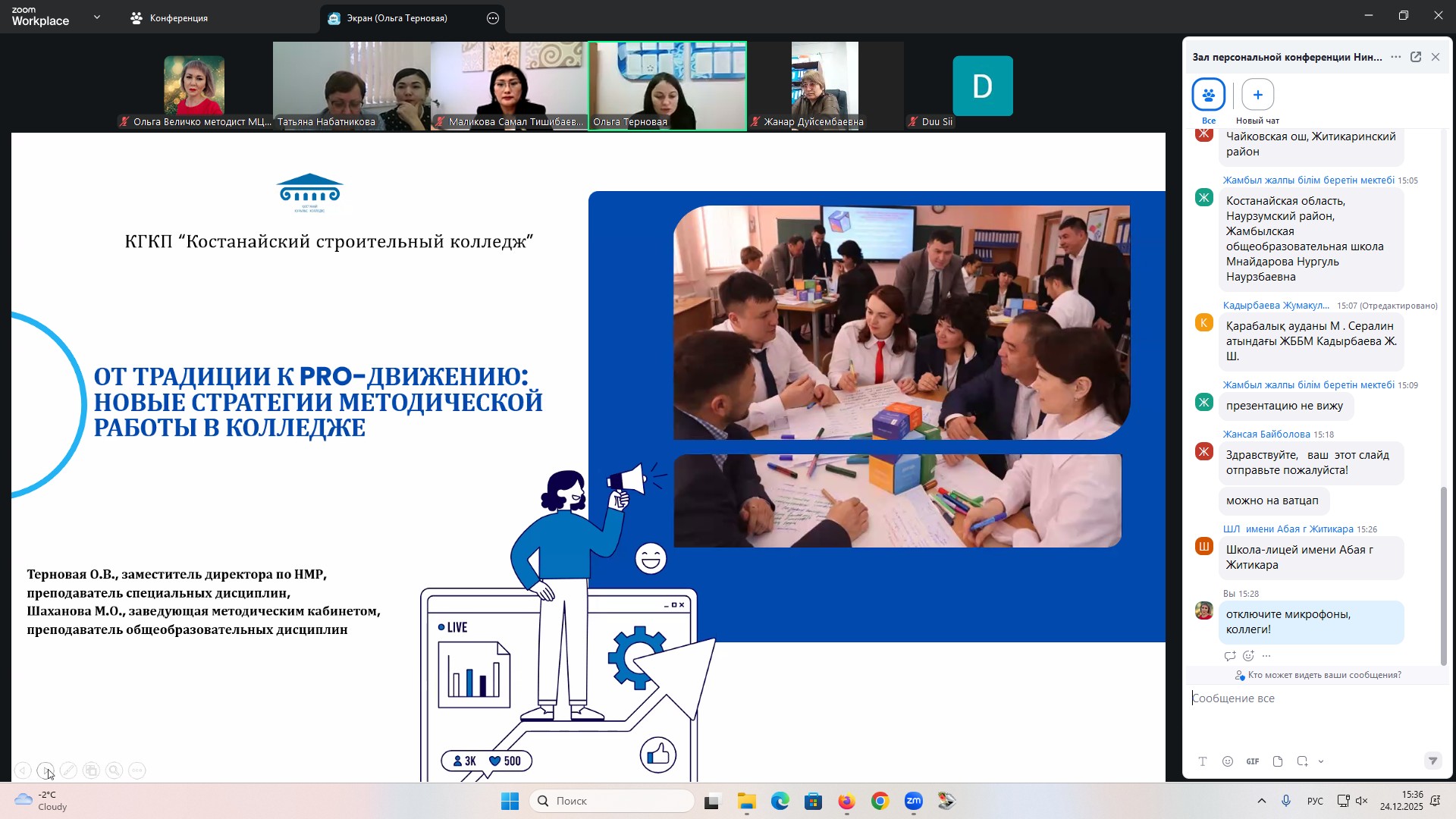Switch to the Конференция tab
Screen dimensions: 1456x819
pos(170,18)
